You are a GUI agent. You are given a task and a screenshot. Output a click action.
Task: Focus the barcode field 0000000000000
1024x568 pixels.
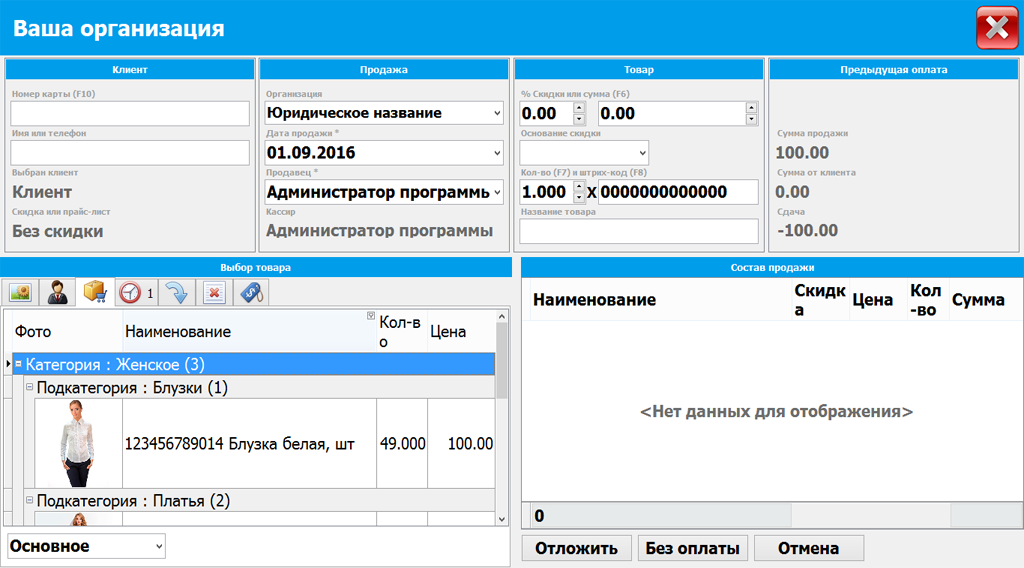pyautogui.click(x=678, y=192)
